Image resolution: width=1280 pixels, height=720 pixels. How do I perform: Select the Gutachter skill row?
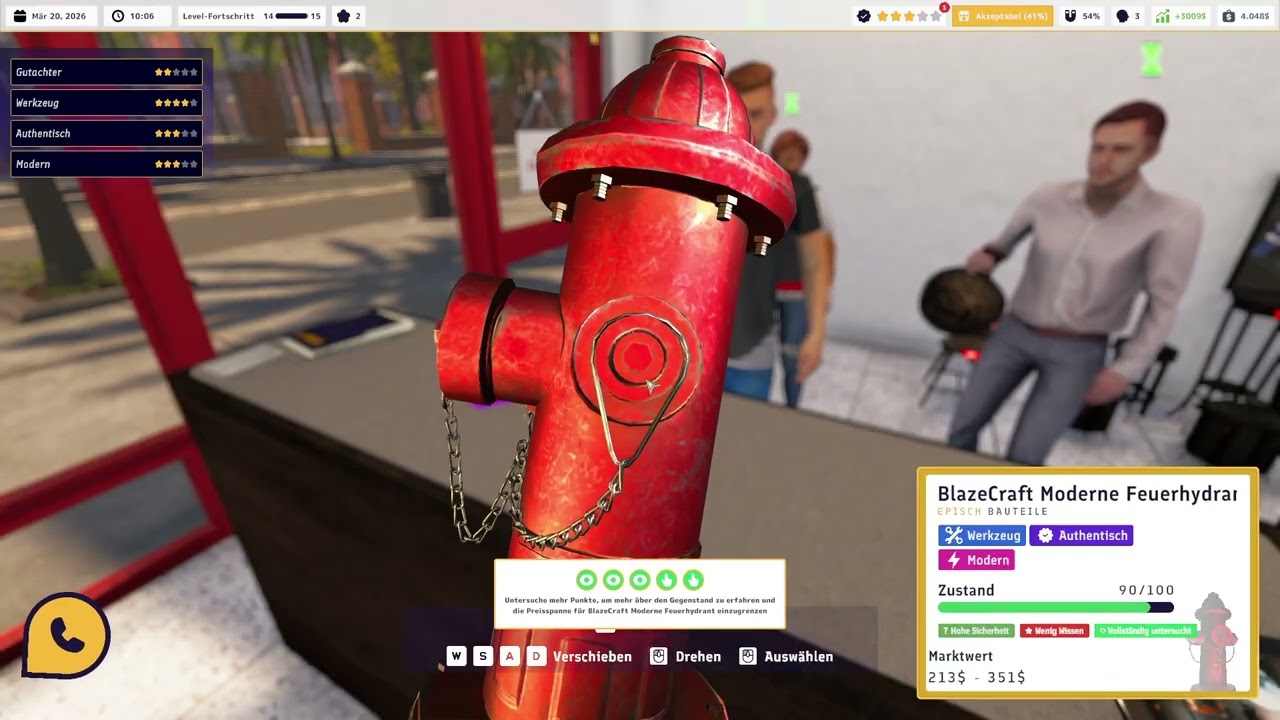tap(106, 72)
